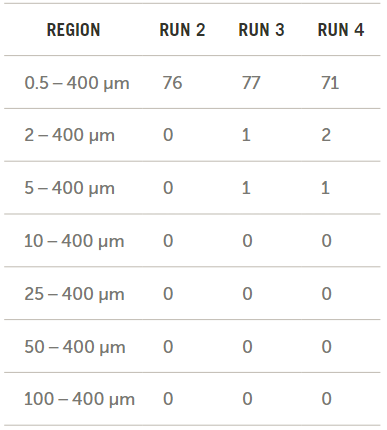
Task: Click the RUN 2 column header
Action: point(182,30)
